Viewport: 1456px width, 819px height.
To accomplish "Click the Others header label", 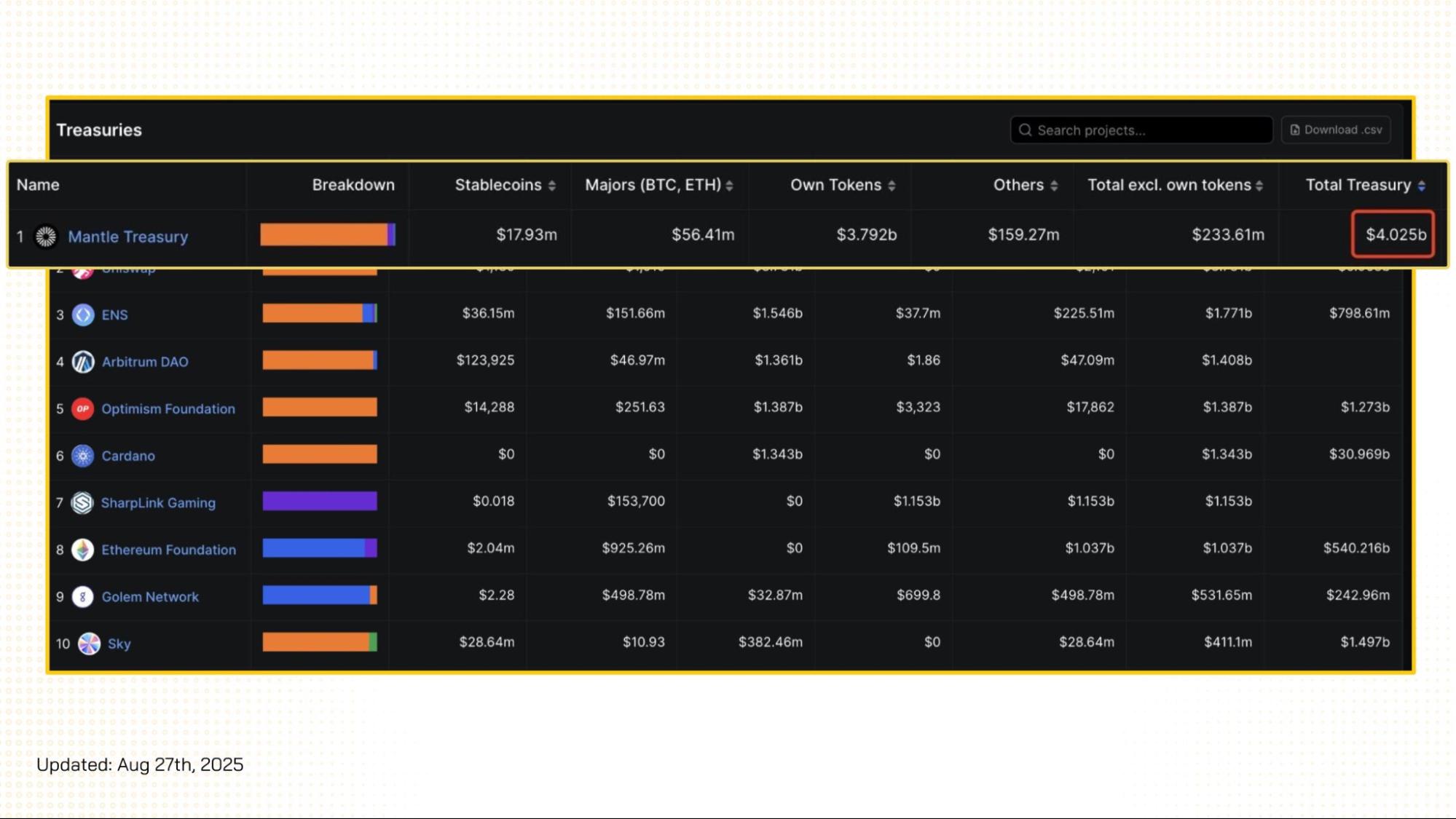I will (x=1018, y=185).
